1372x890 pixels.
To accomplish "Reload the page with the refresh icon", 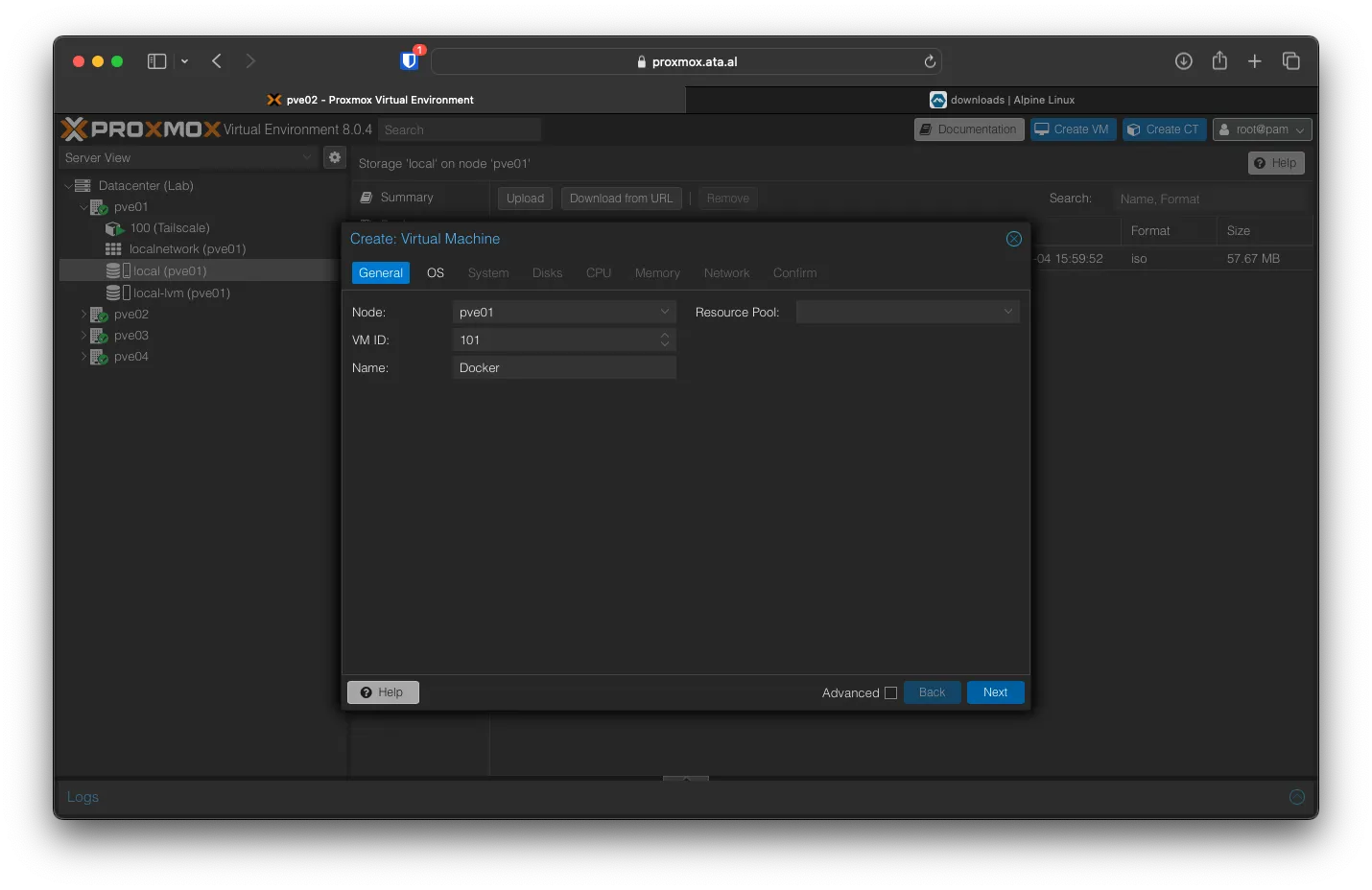I will click(930, 61).
